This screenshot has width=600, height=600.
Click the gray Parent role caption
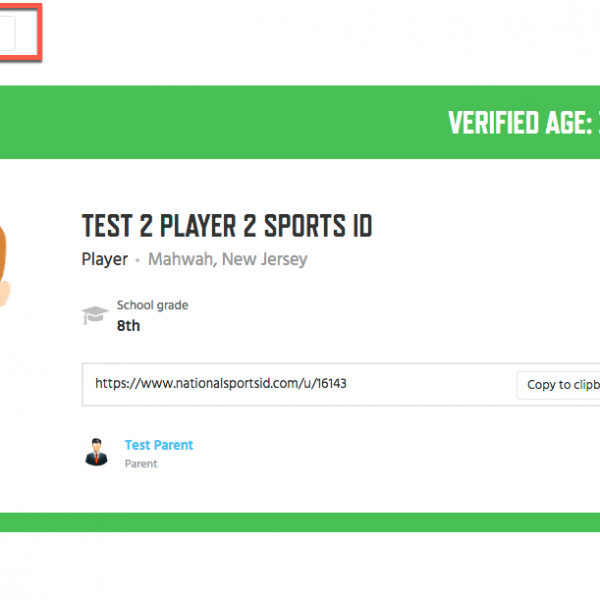point(141,464)
